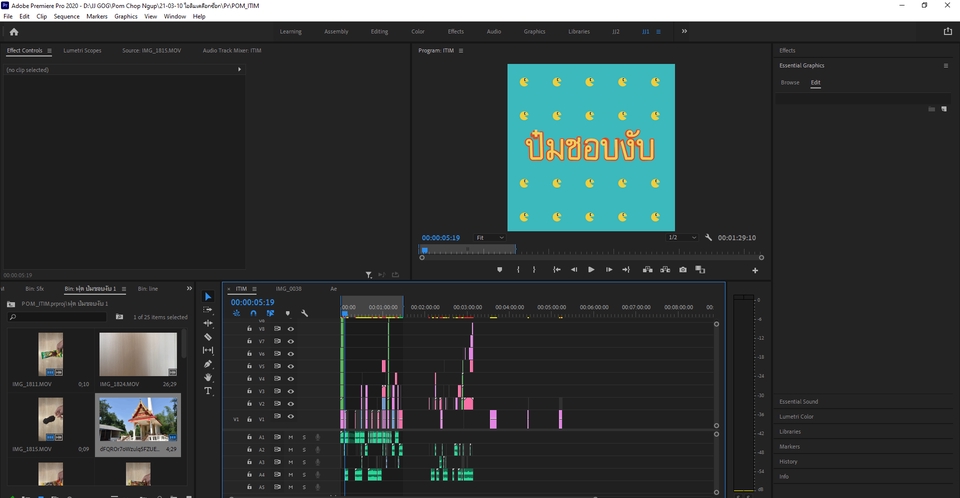Play the ITIM sequence
The image size is (960, 498).
click(x=591, y=270)
